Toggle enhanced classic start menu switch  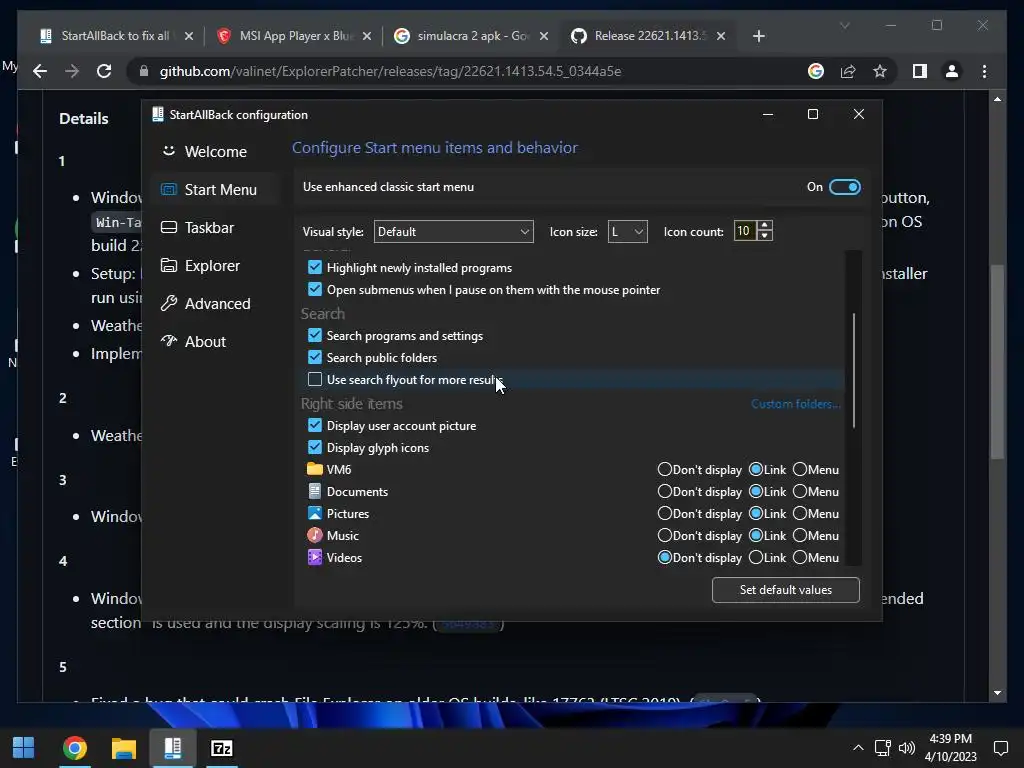tap(844, 187)
